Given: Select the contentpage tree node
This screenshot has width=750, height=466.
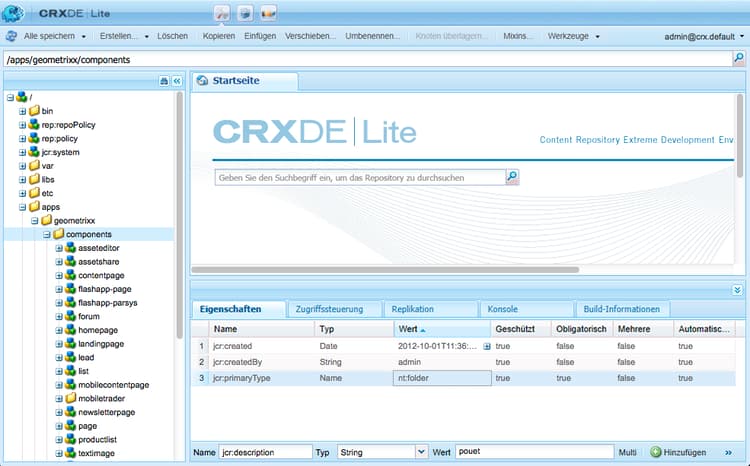Looking at the screenshot, I should (101, 276).
